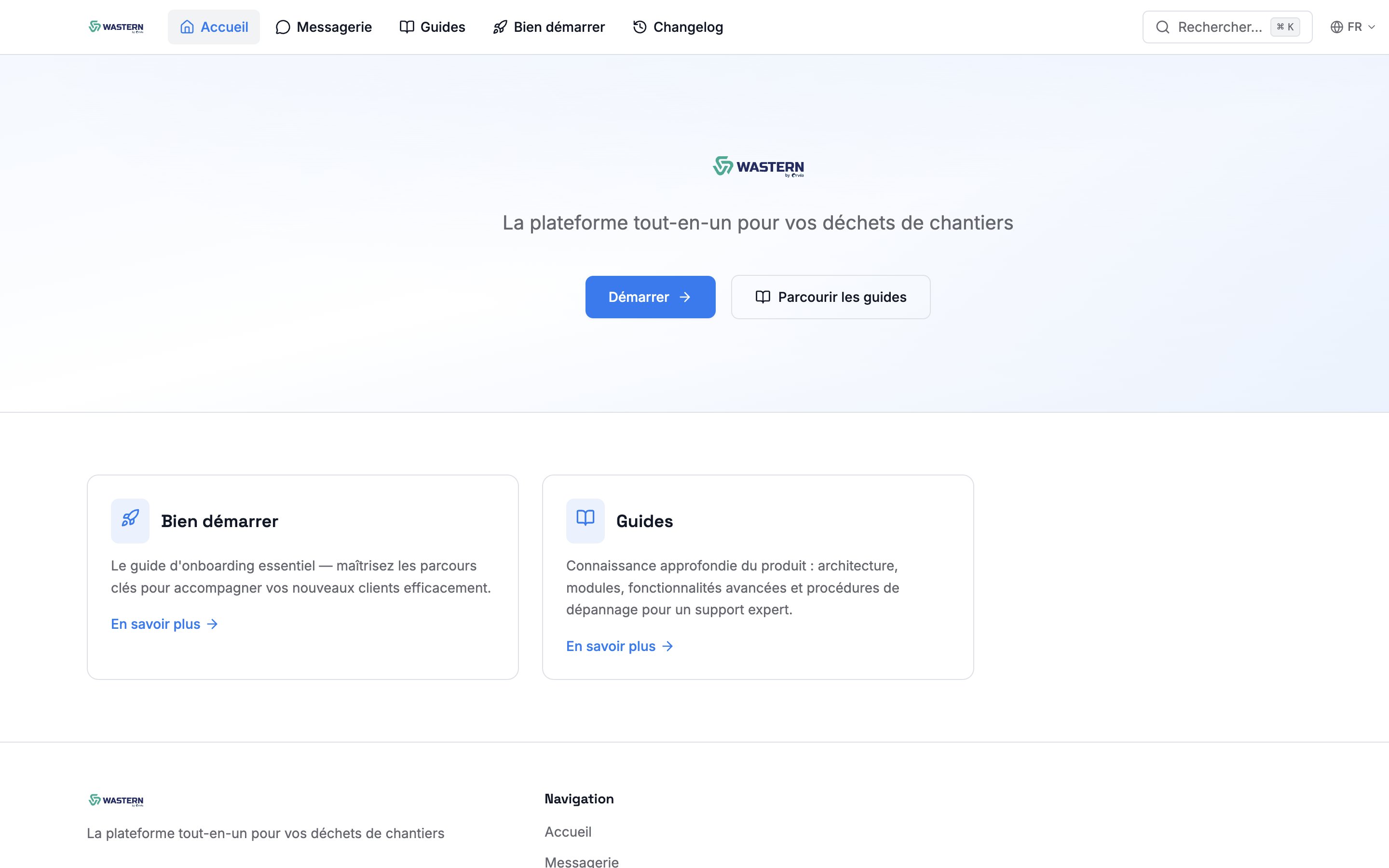Select the globe language icon

pos(1337,27)
